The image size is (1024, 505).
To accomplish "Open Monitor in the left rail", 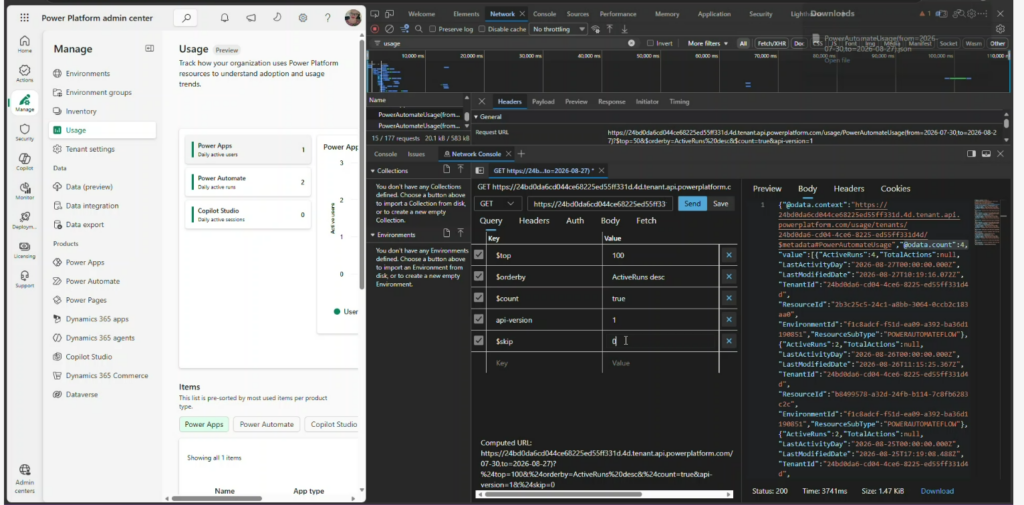I will pos(24,191).
